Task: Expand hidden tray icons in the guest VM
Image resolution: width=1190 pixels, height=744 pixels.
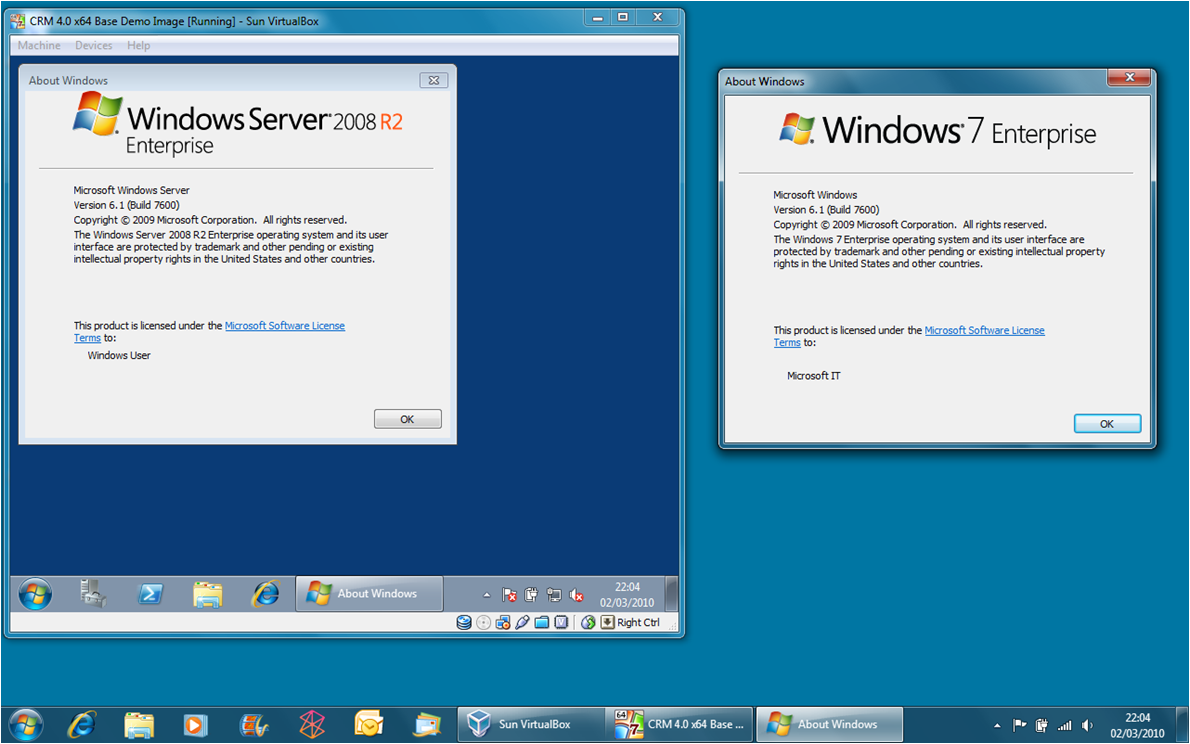Action: pyautogui.click(x=487, y=595)
